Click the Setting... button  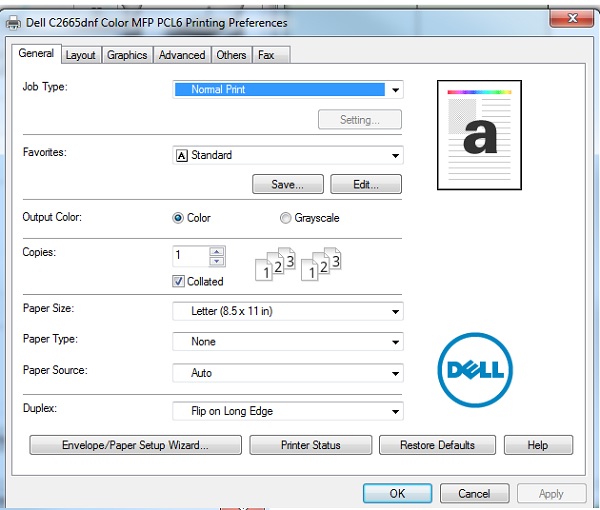point(360,120)
